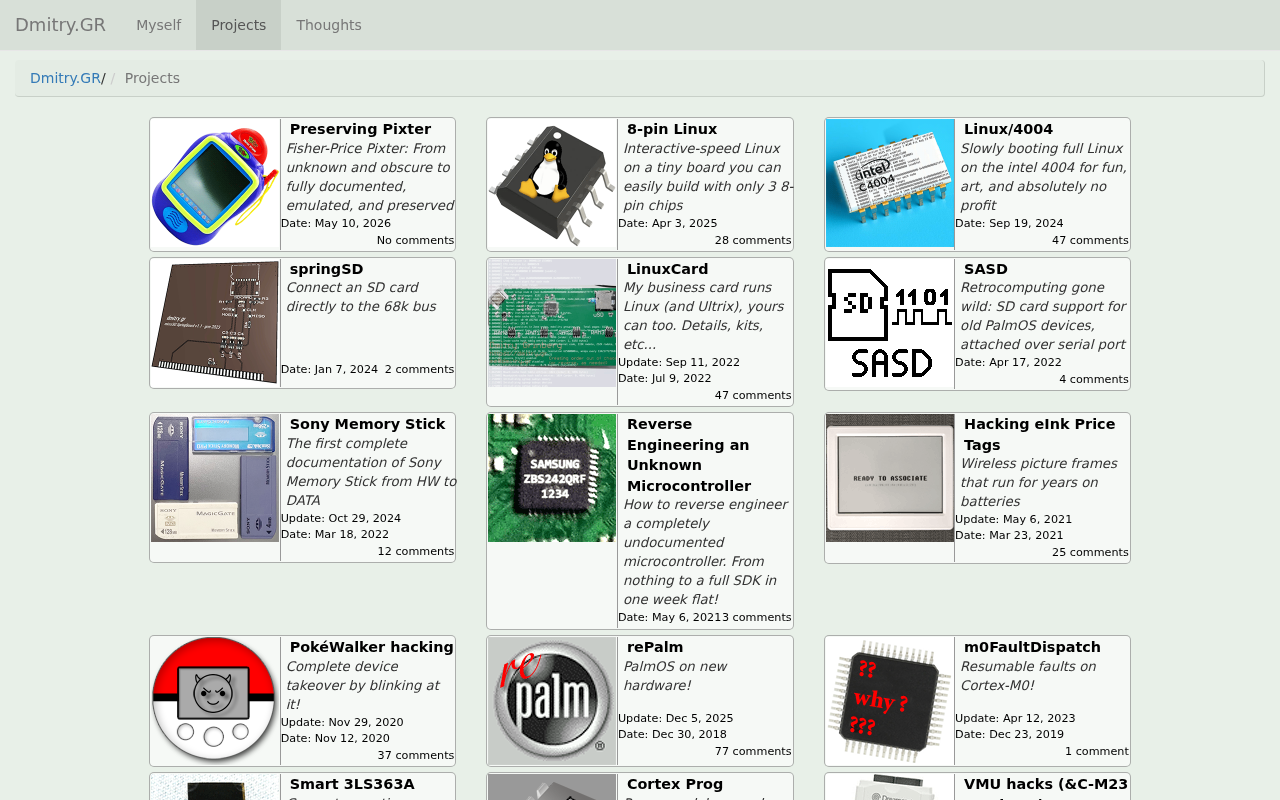Open the eInk price tag picture
Viewport: 1280px width, 800px height.
pos(890,478)
